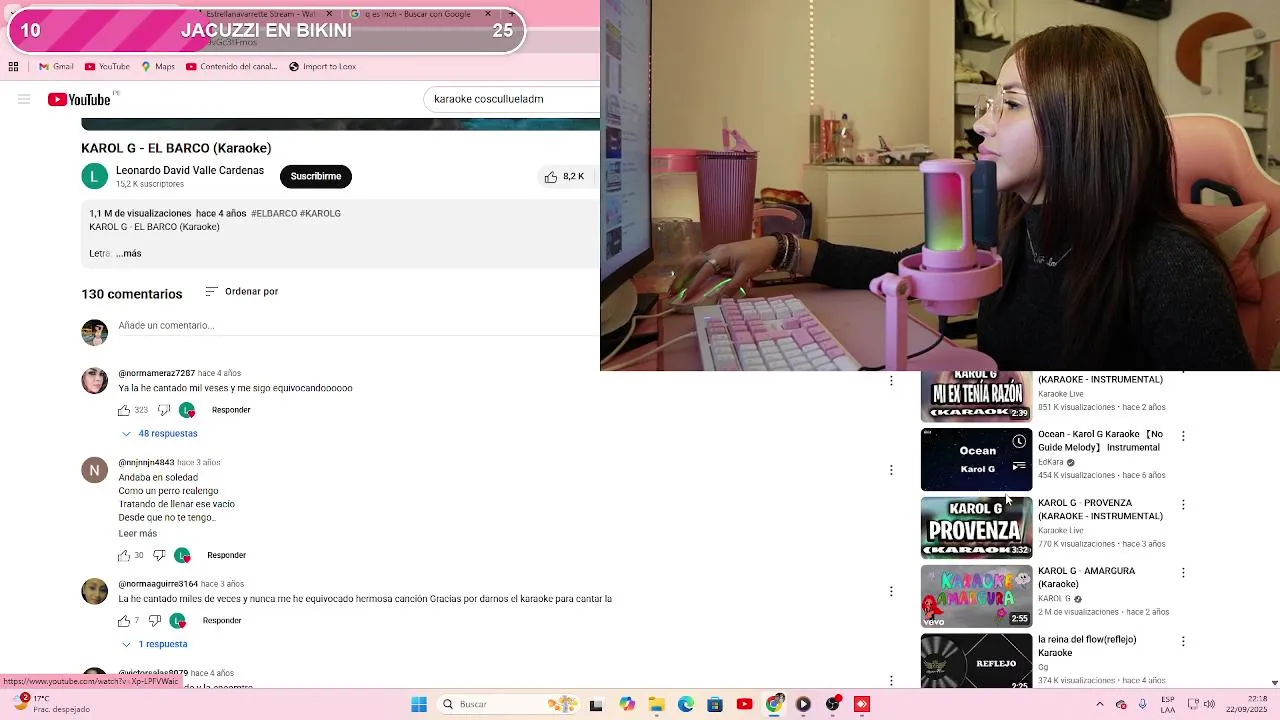Click the taskbar Buscar search box

(508, 704)
